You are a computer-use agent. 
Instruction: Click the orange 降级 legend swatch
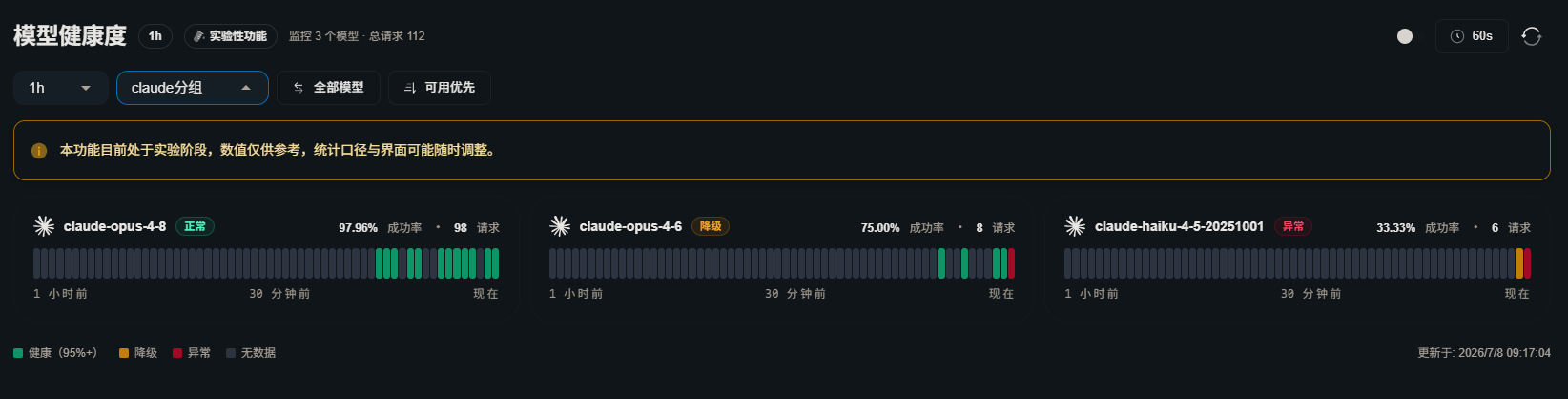pyautogui.click(x=124, y=353)
